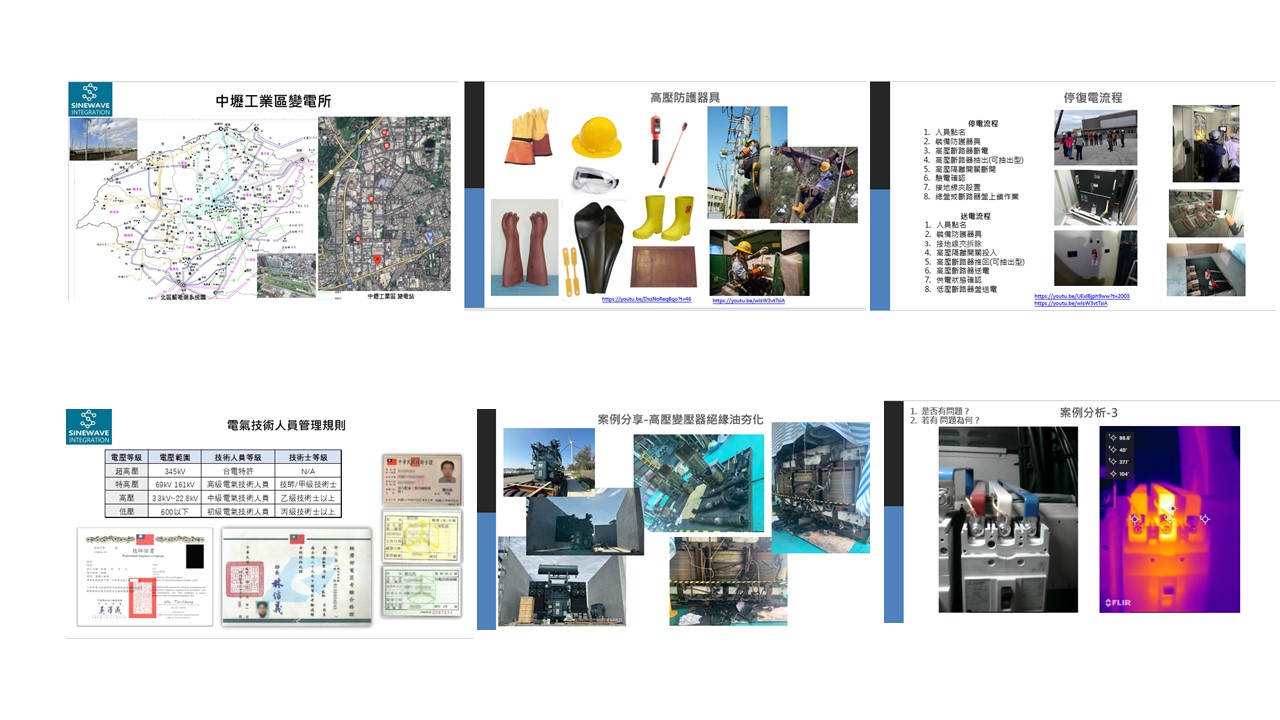Screen dimensions: 1280x720
Task: Click the yellow rubber boots image
Action: (x=663, y=217)
